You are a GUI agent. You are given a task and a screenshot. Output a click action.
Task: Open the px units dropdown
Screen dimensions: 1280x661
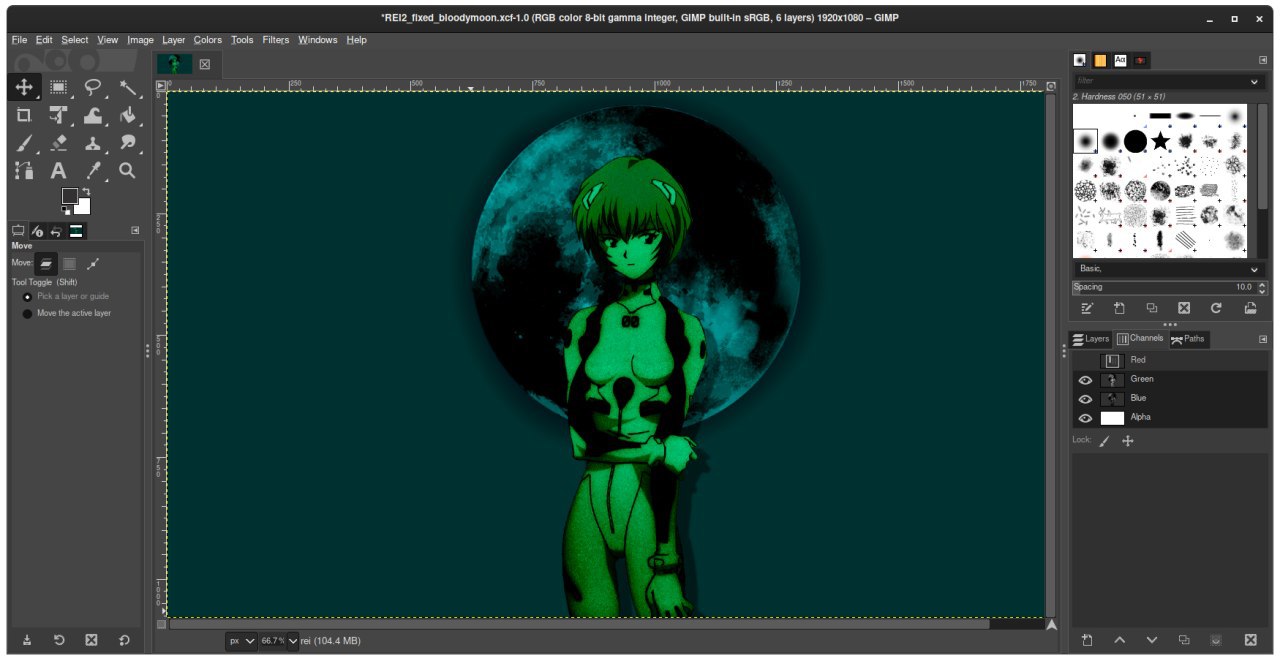coord(241,640)
